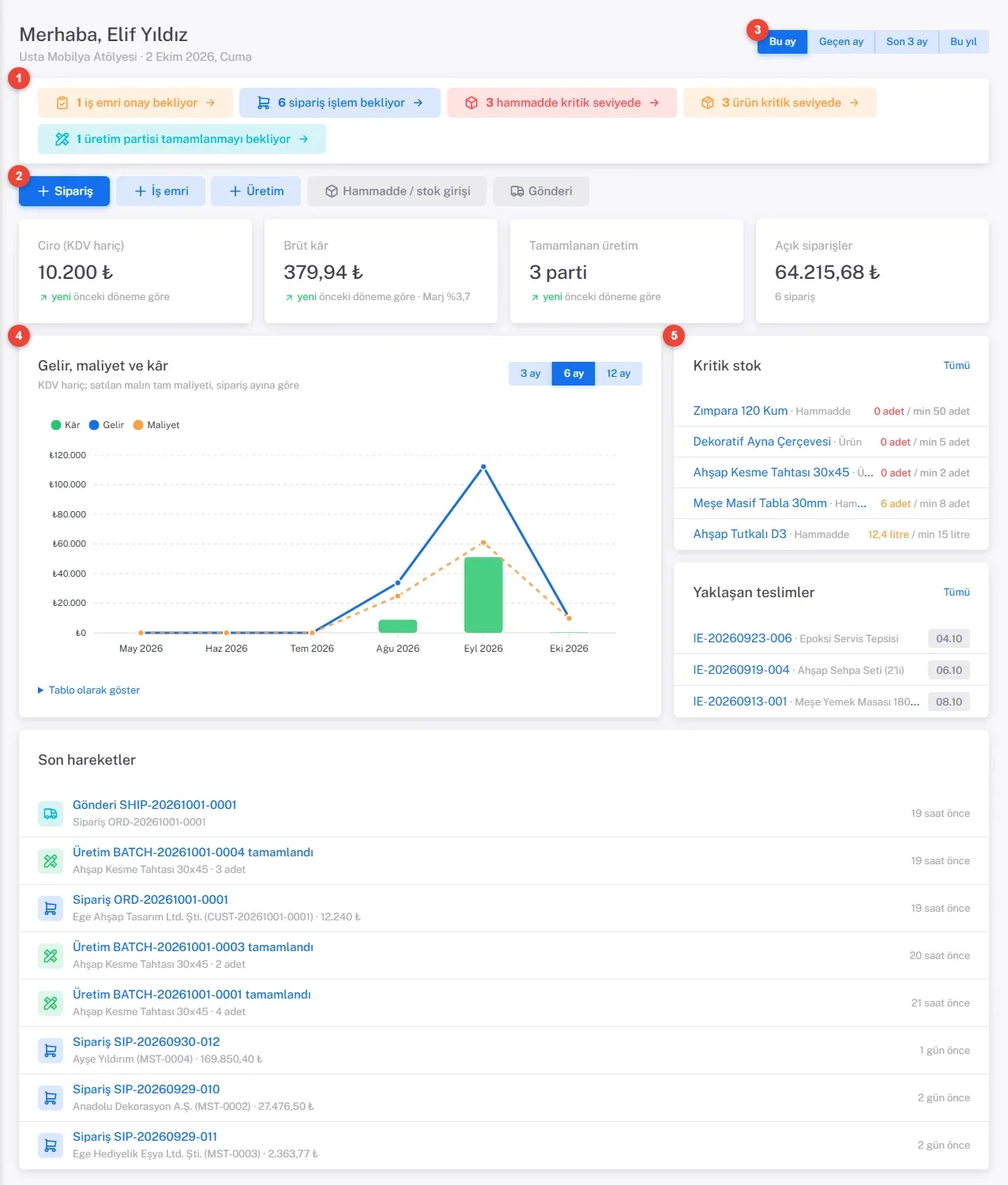Click the cart icon beside Sipariş SIP-20260930-012
Screen dimensions: 1008x1185
[x=51, y=1051]
